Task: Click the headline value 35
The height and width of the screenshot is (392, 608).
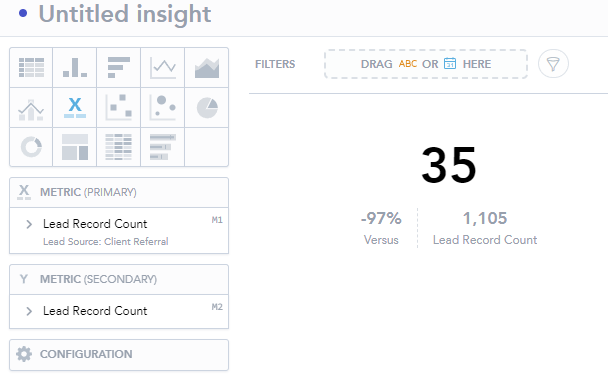Action: [449, 165]
